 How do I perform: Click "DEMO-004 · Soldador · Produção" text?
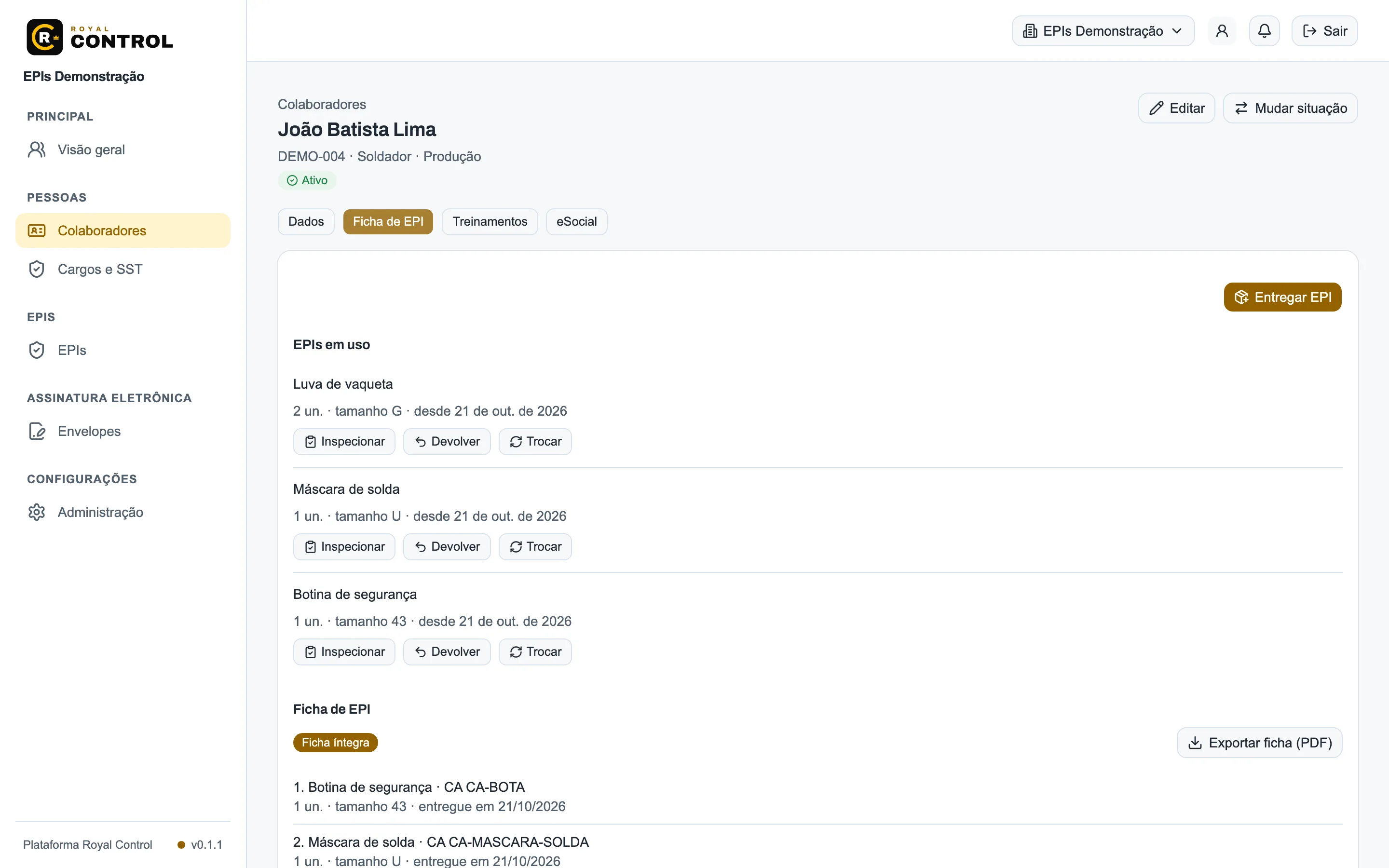point(379,157)
